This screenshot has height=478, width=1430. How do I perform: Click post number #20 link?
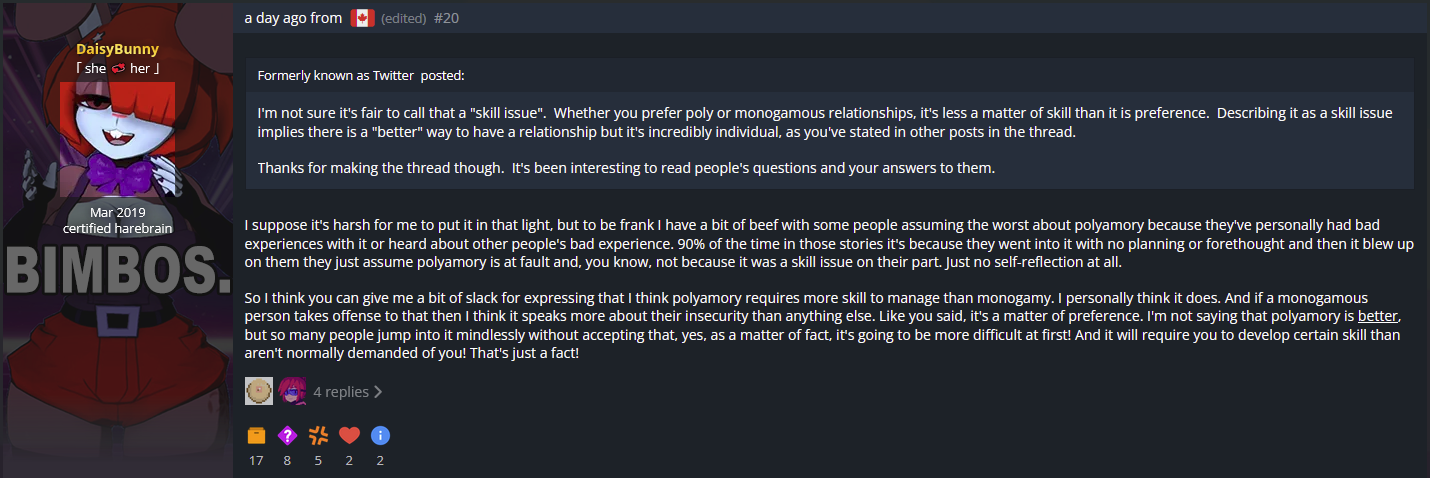tap(447, 18)
